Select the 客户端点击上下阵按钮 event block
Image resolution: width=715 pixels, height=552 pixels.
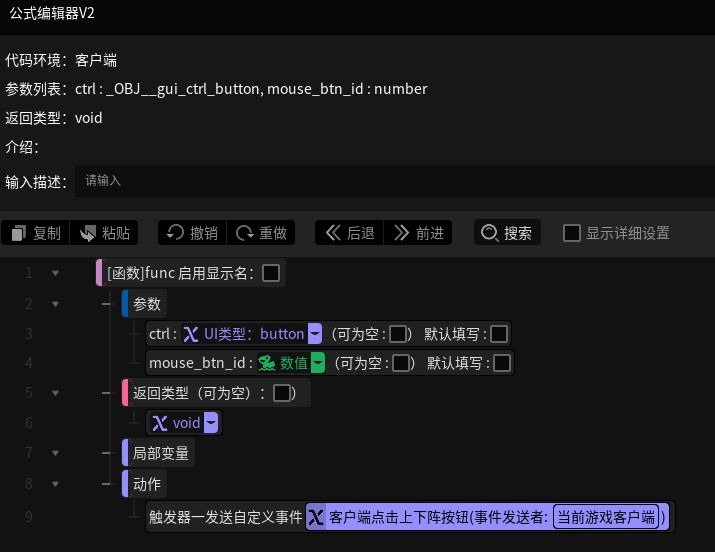(x=487, y=517)
